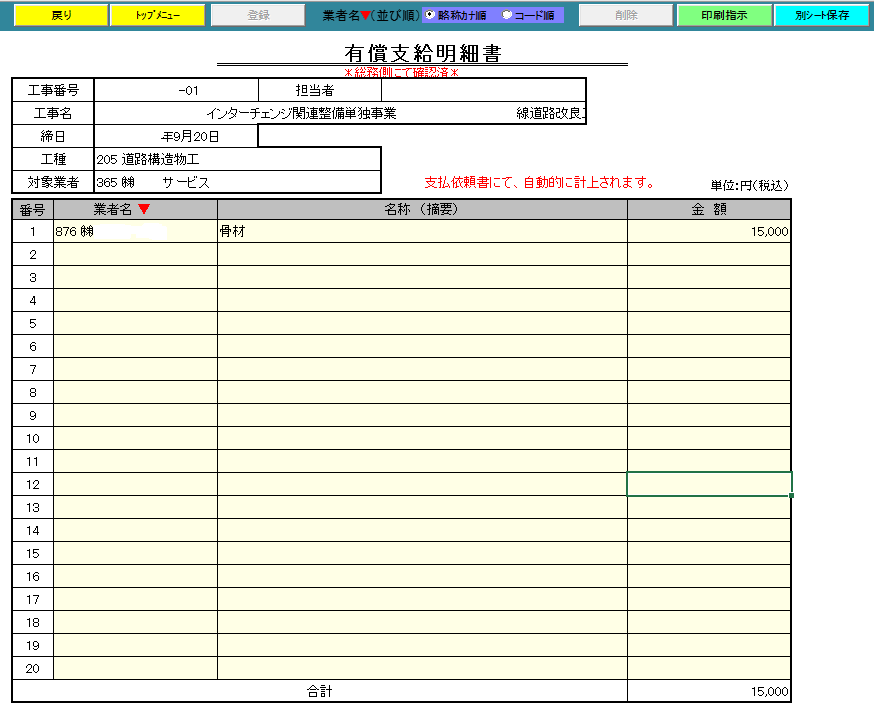Select the 略称カナ順 sort radio button
The width and height of the screenshot is (874, 710).
click(431, 16)
